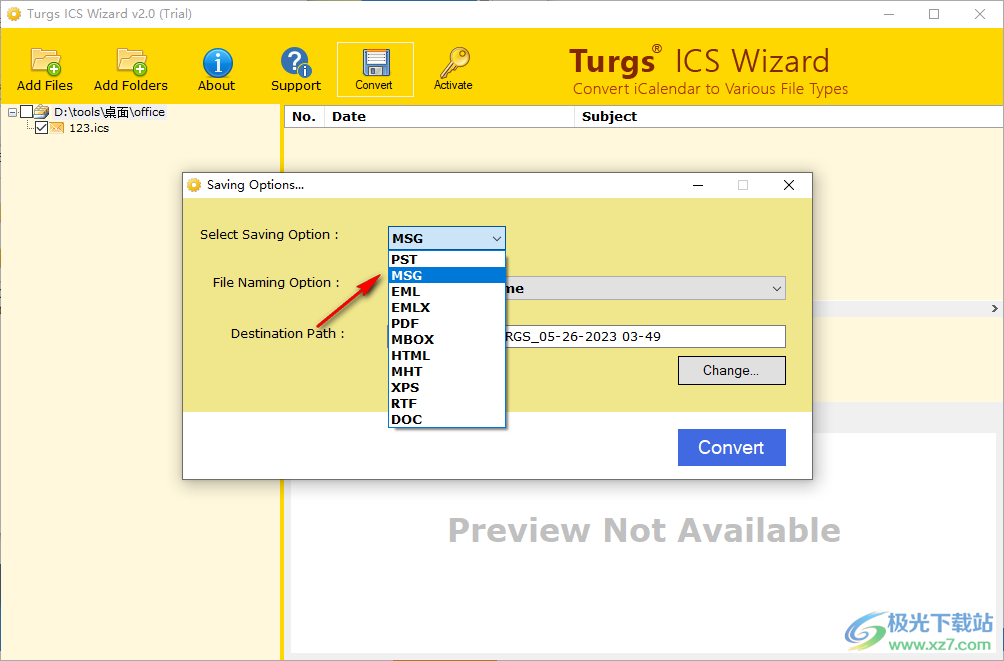Click the D:\tools folder drive icon

42,111
